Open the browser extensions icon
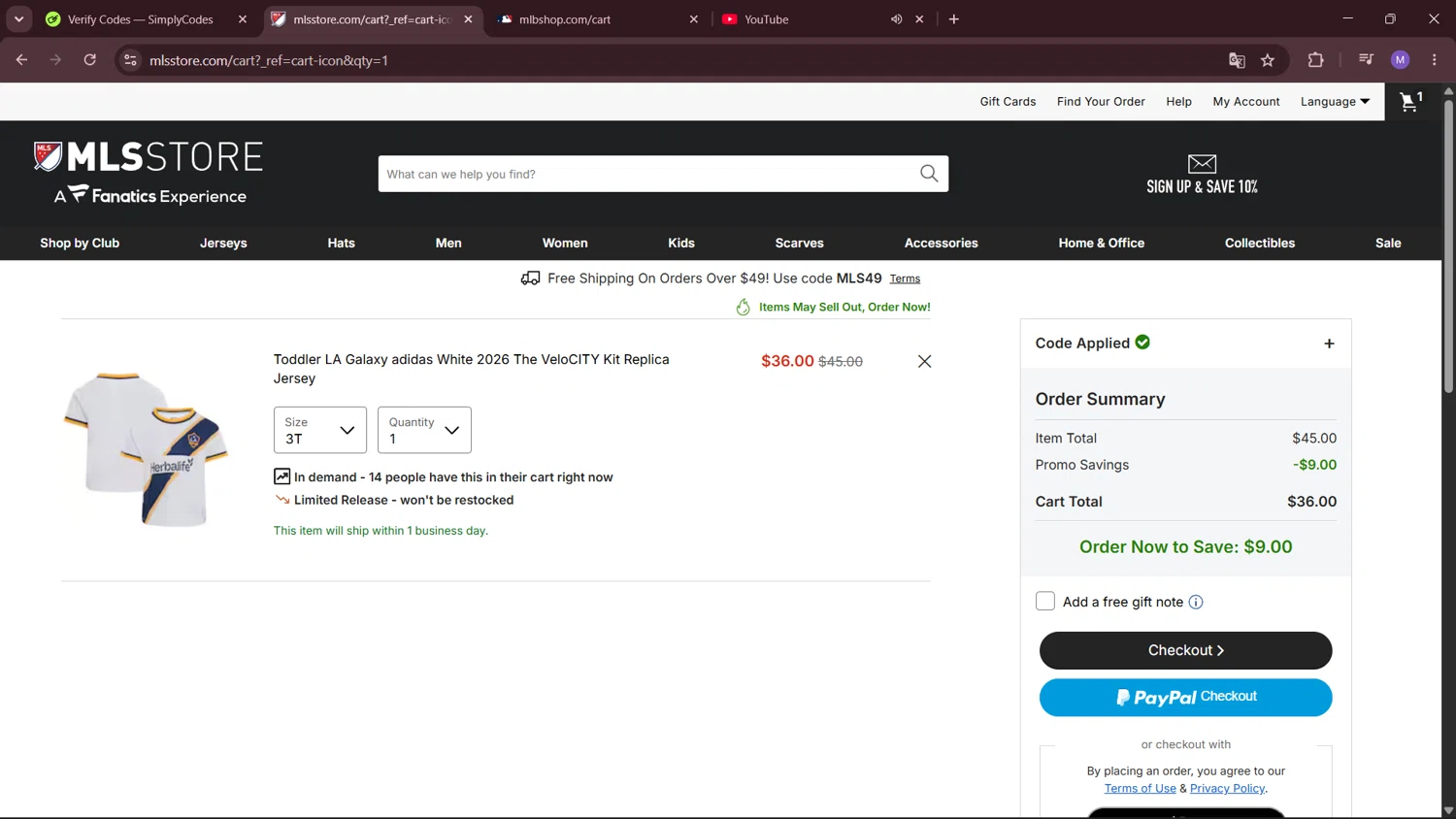The width and height of the screenshot is (1456, 819). 1315,60
